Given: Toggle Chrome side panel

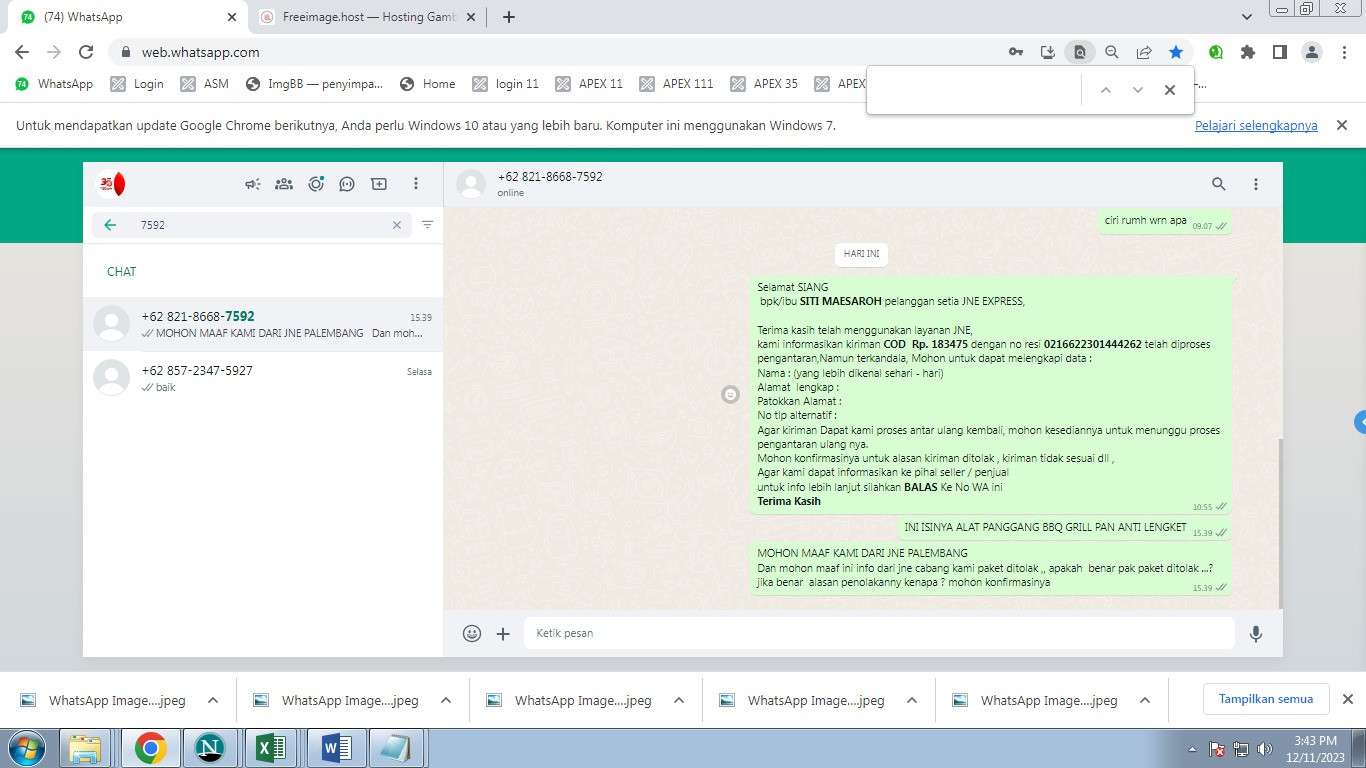Looking at the screenshot, I should pyautogui.click(x=1279, y=52).
